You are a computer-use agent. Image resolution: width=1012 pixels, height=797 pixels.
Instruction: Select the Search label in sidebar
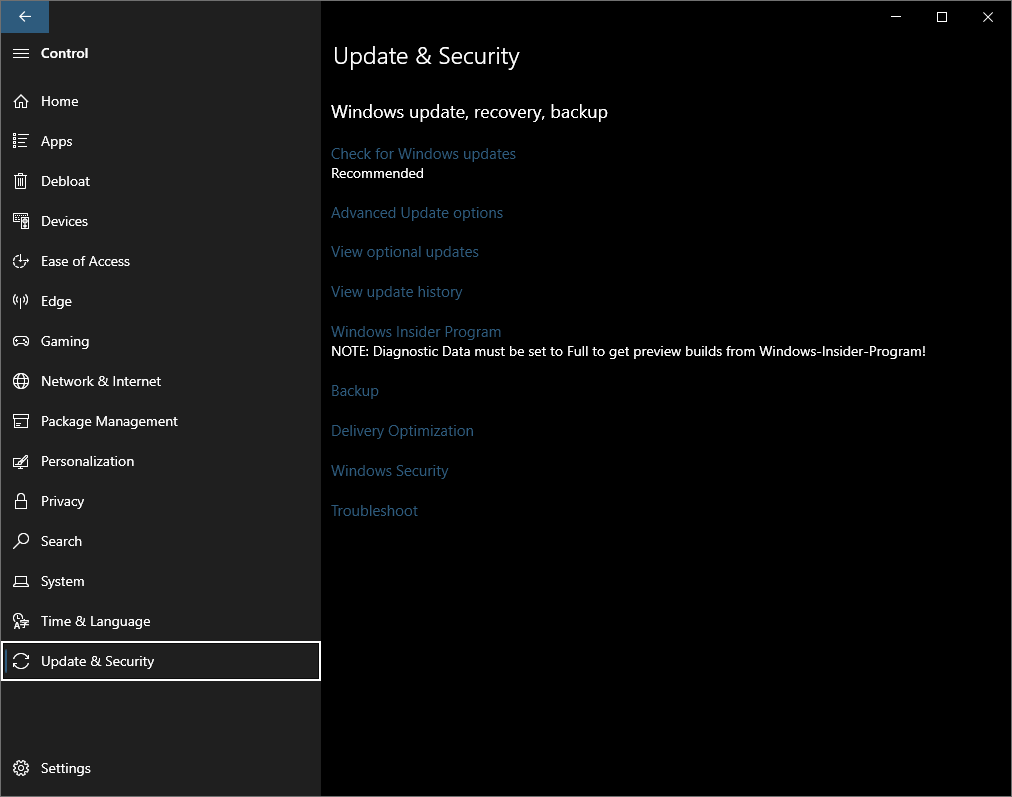61,541
